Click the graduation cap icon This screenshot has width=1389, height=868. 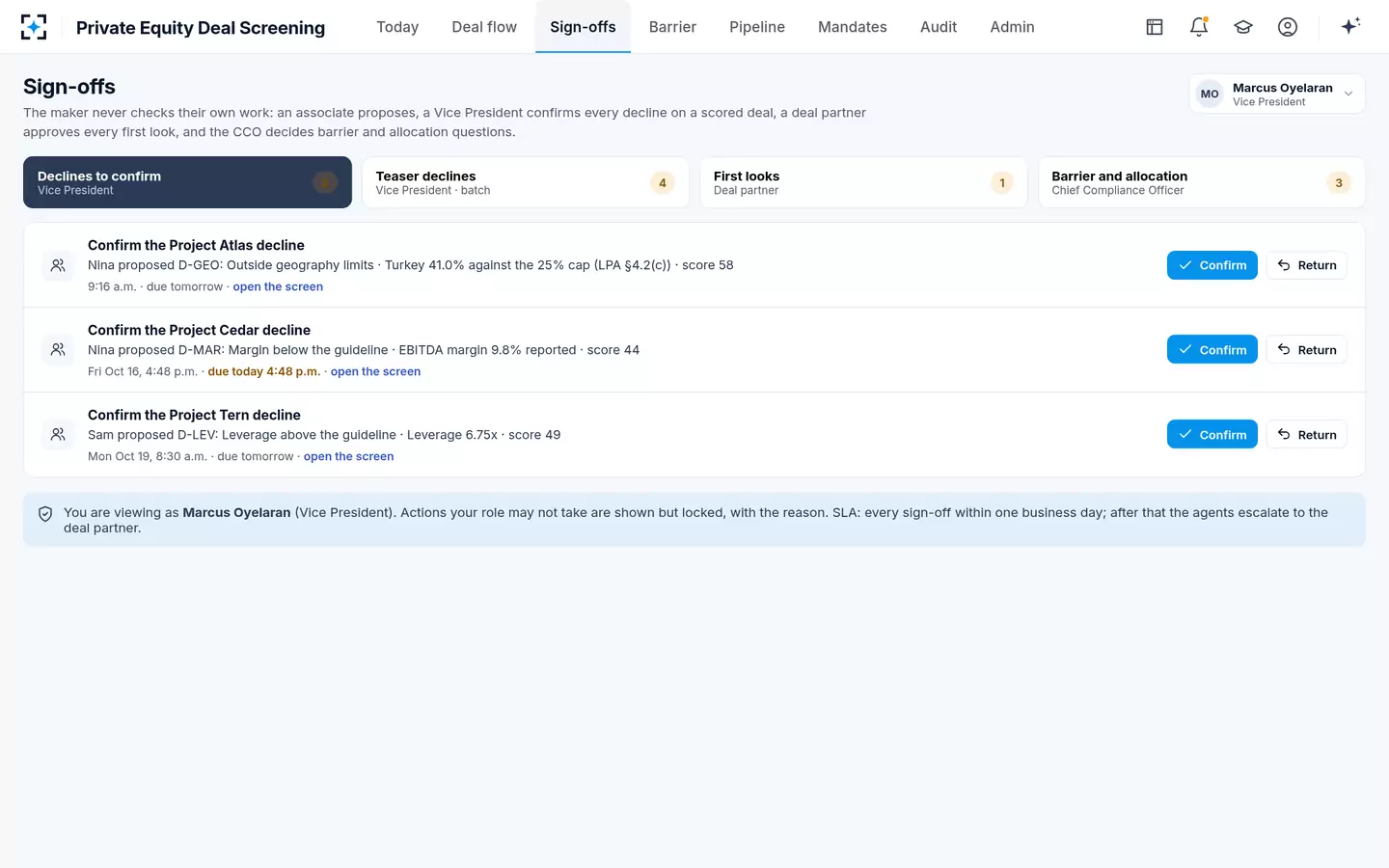1243,27
